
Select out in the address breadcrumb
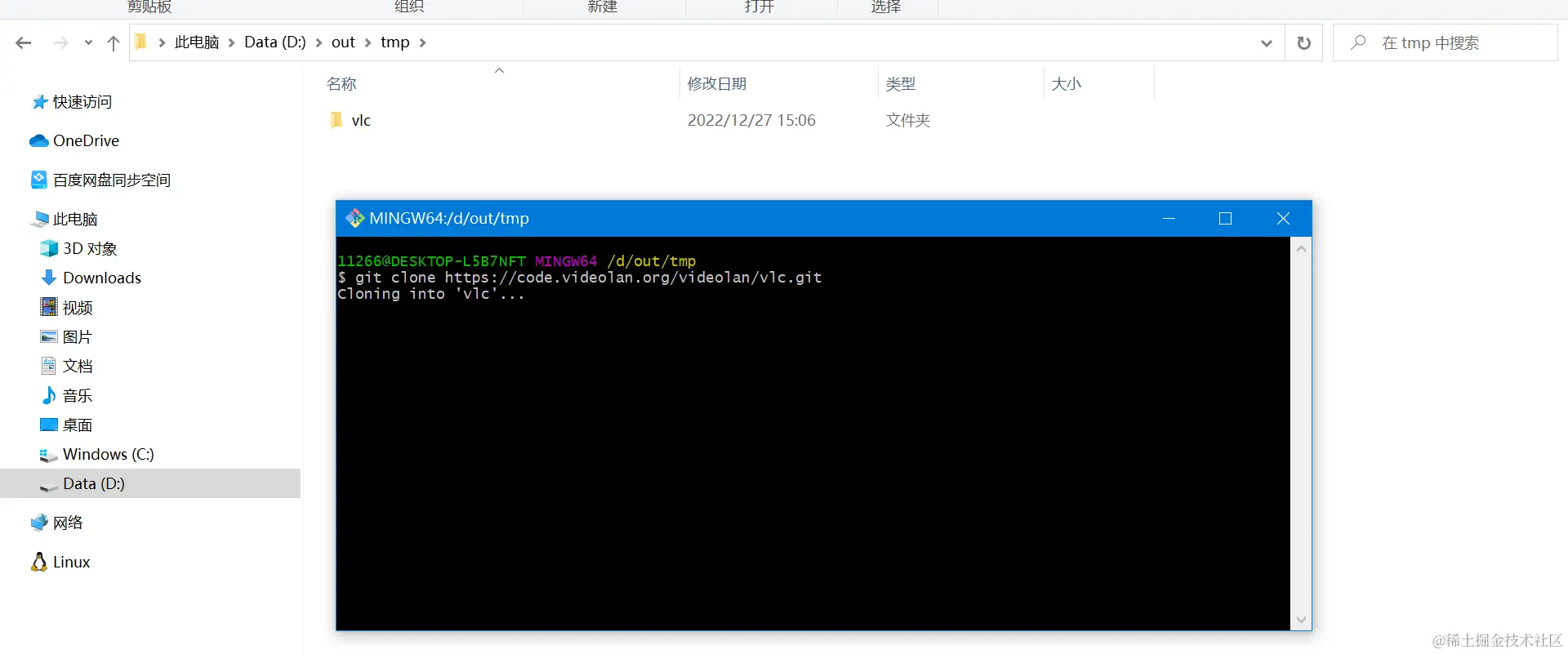click(x=343, y=42)
